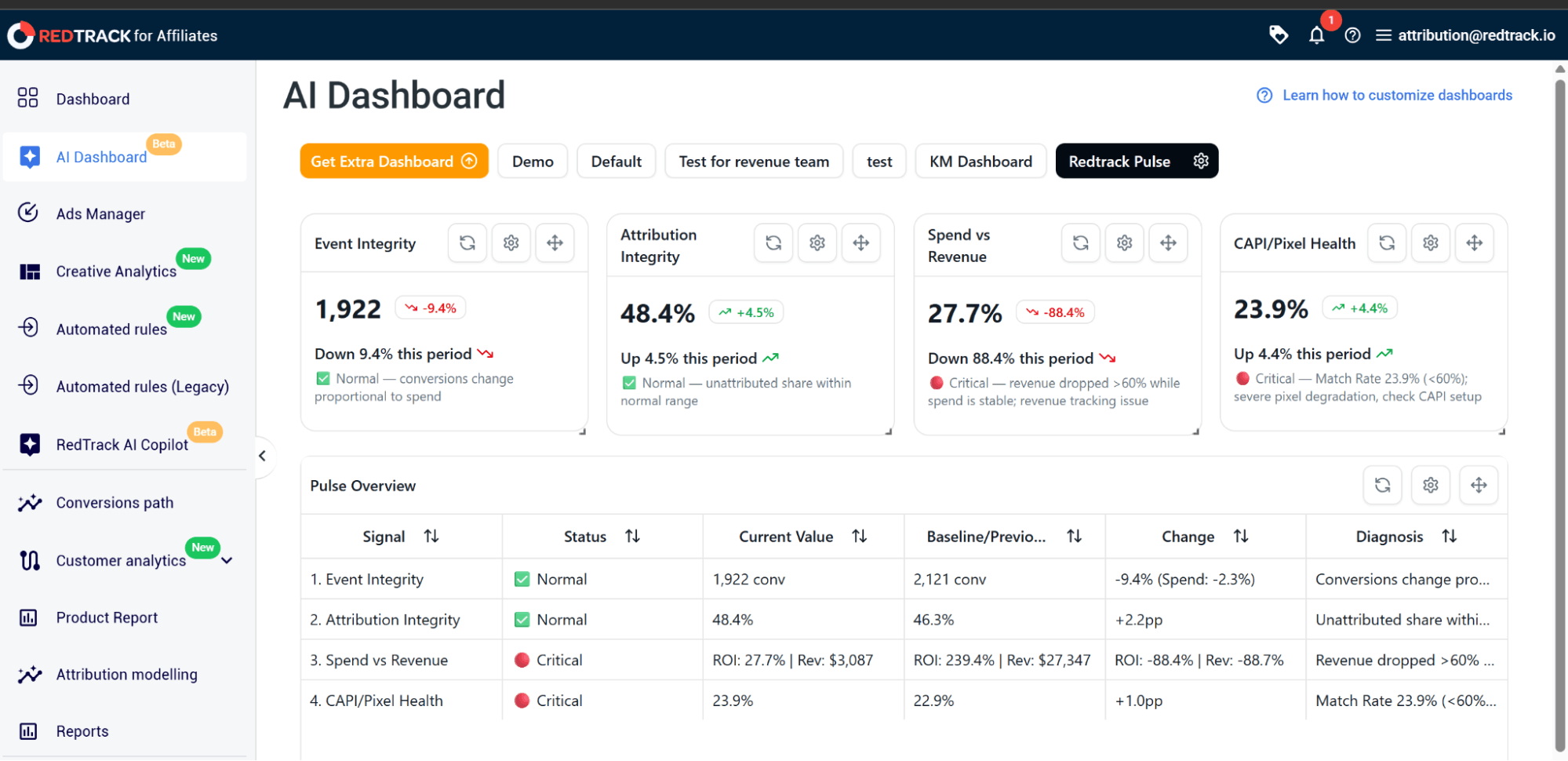This screenshot has width=1568, height=761.
Task: Click the Attribution Integrity move icon
Action: pyautogui.click(x=861, y=243)
